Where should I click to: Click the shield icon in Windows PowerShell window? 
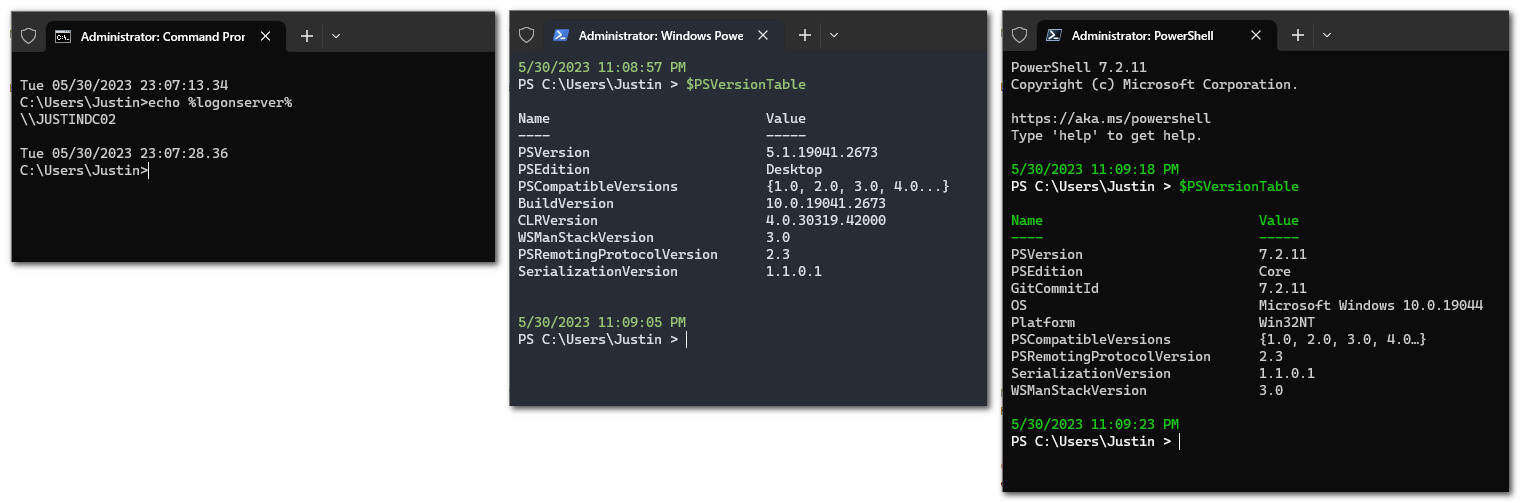(527, 35)
